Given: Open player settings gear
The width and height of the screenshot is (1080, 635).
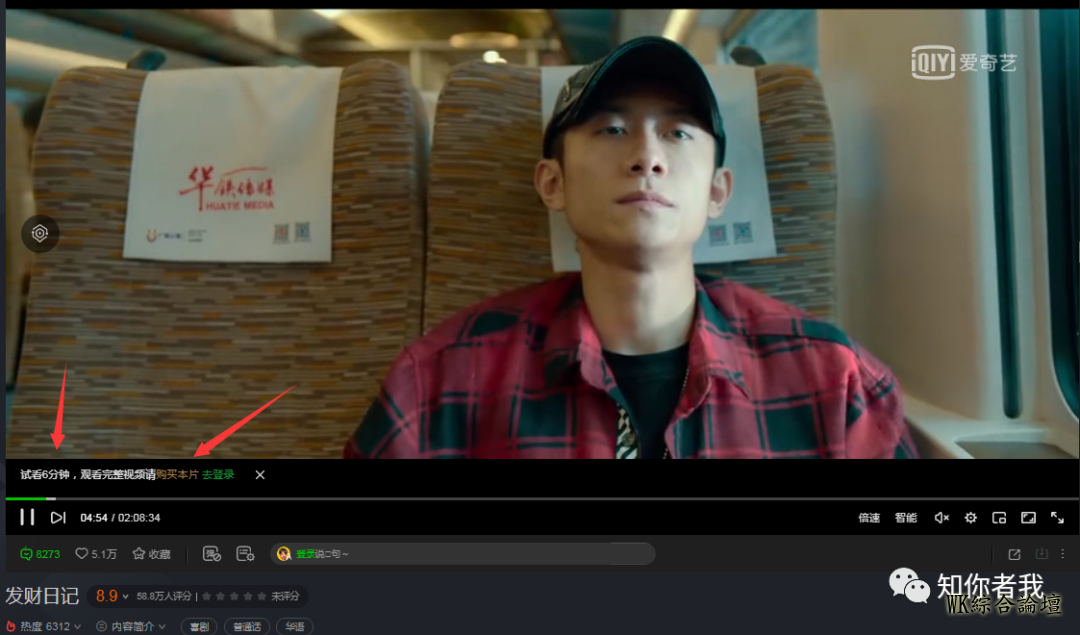Looking at the screenshot, I should click(x=970, y=517).
